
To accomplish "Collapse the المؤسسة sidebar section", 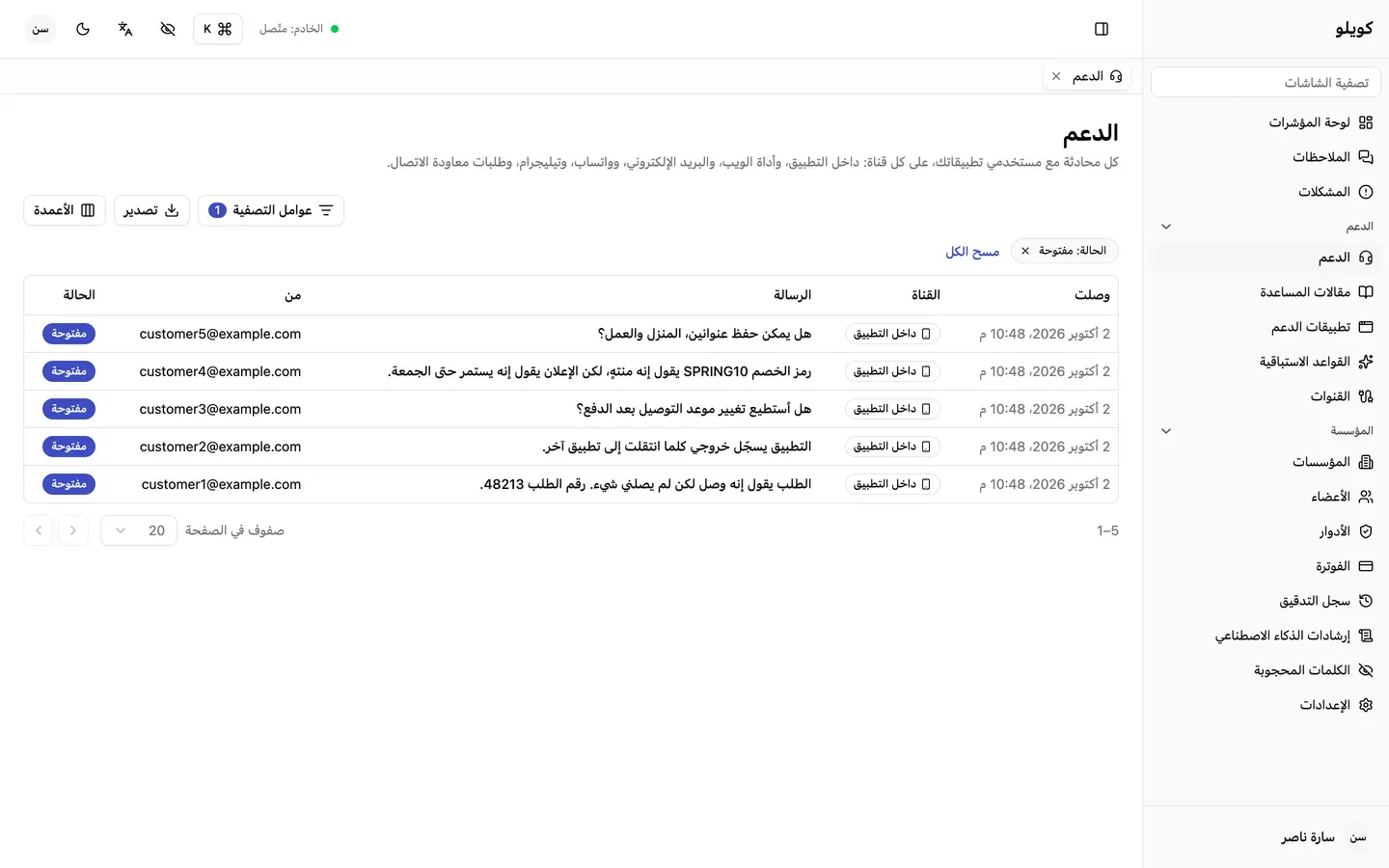I will coord(1166,431).
